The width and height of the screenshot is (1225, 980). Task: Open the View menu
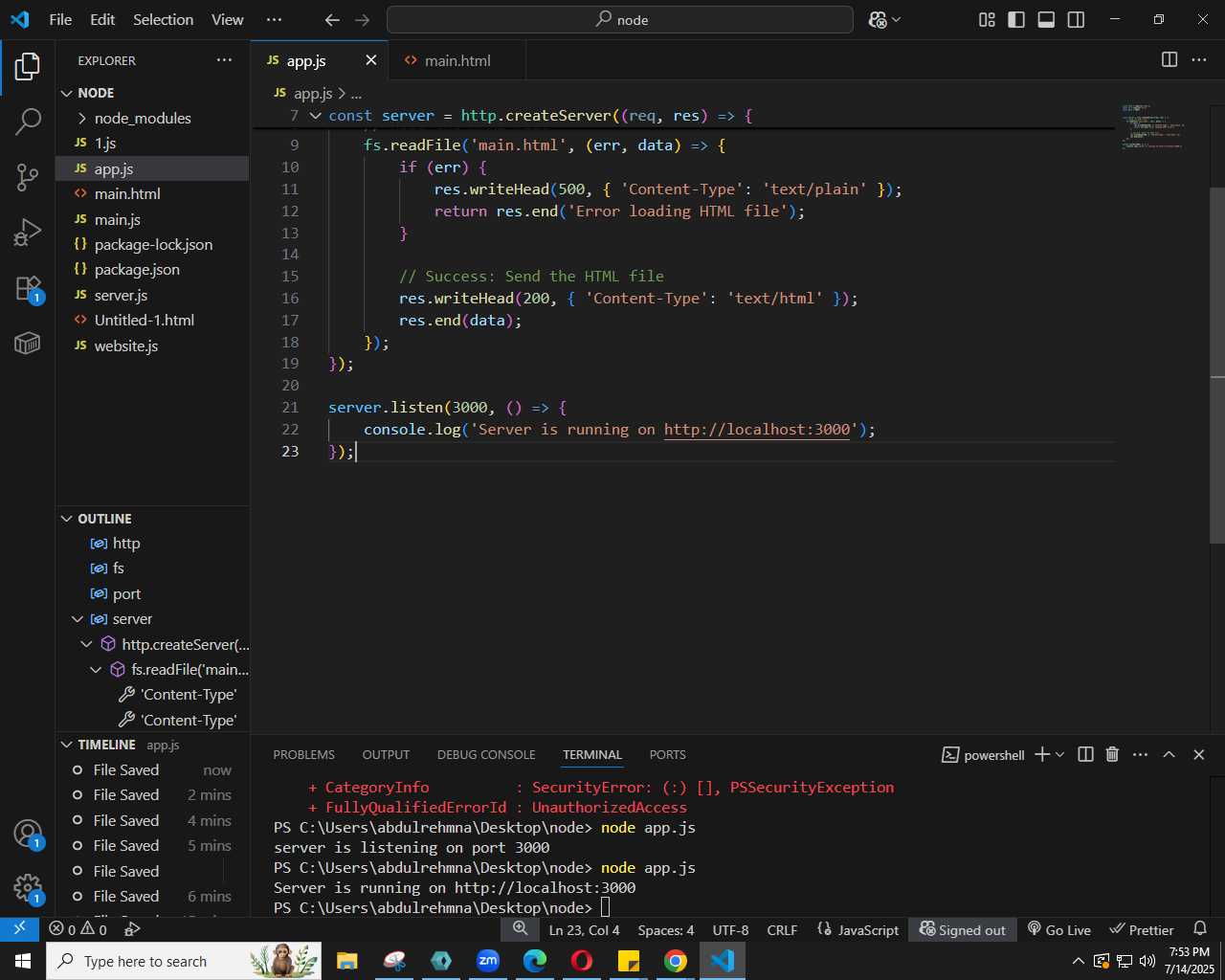point(227,19)
